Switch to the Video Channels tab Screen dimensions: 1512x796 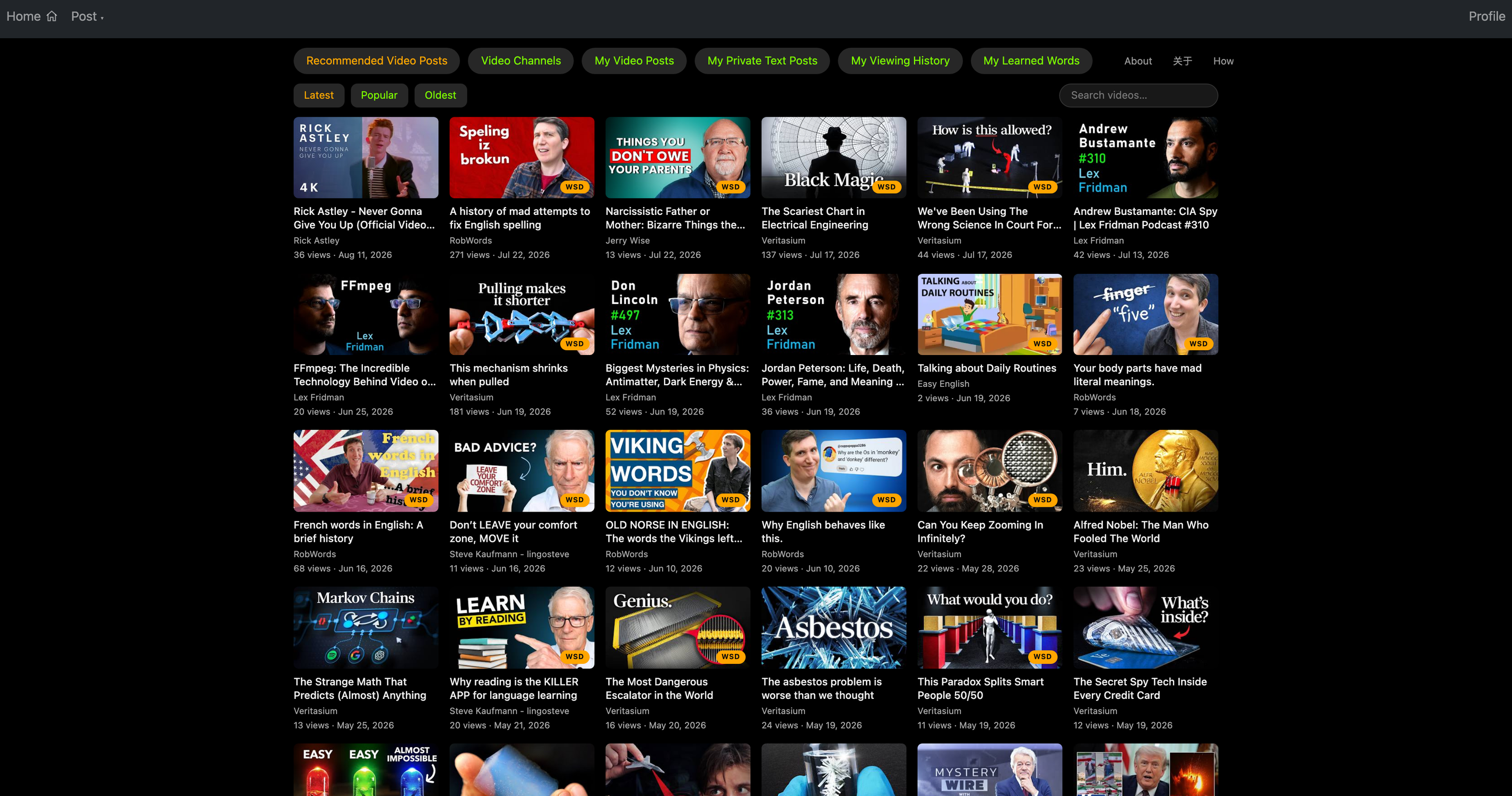(520, 60)
